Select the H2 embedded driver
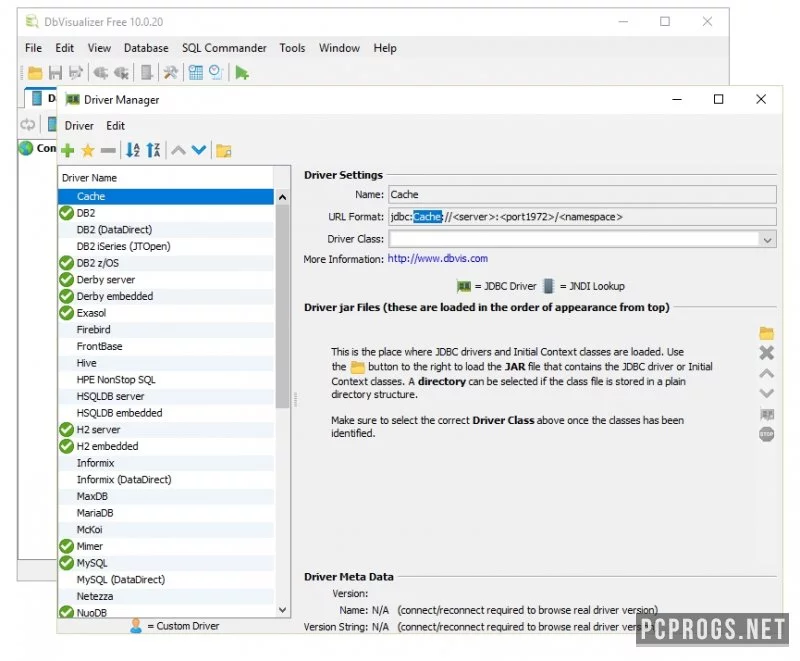Image resolution: width=800 pixels, height=661 pixels. point(166,446)
